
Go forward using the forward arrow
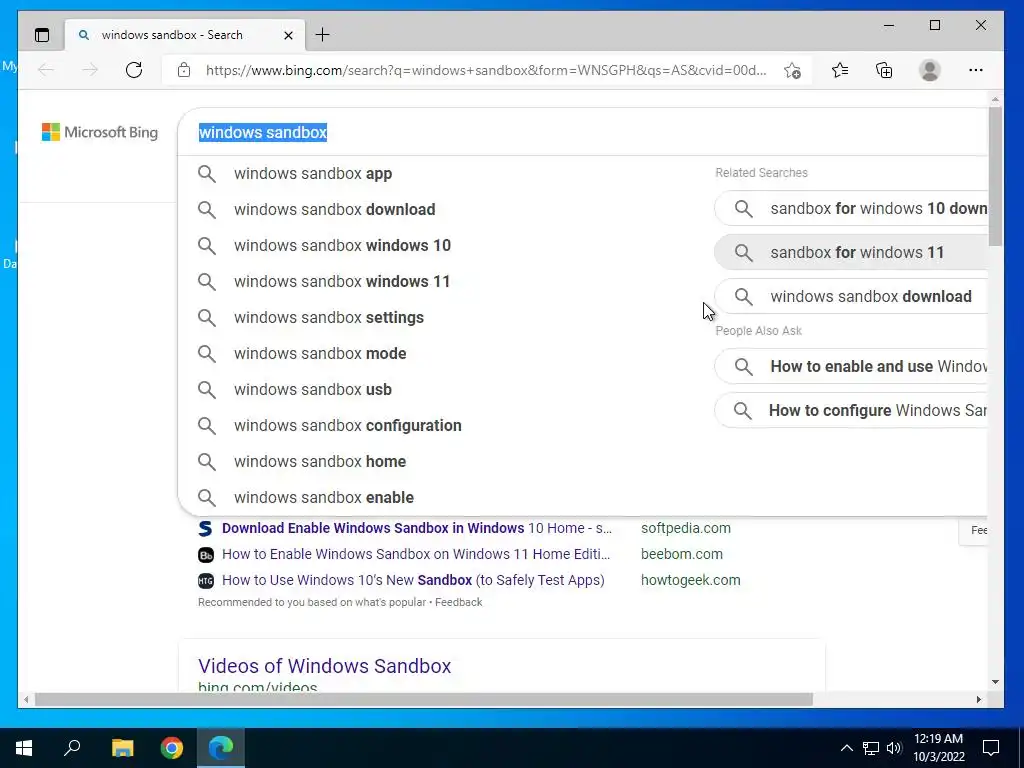tap(90, 70)
